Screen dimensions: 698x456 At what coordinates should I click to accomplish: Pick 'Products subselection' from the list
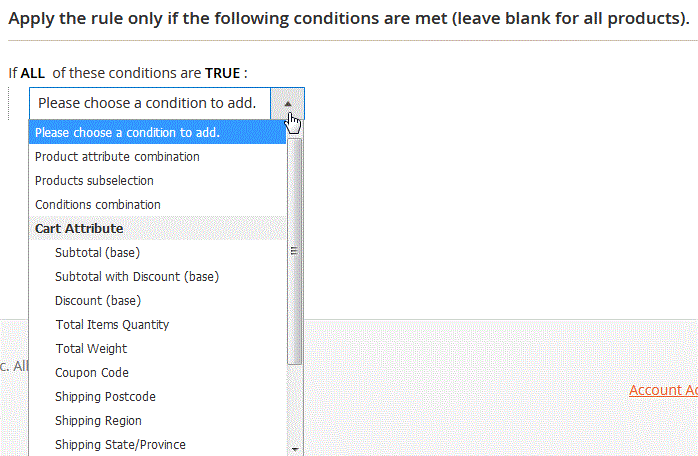(x=94, y=180)
